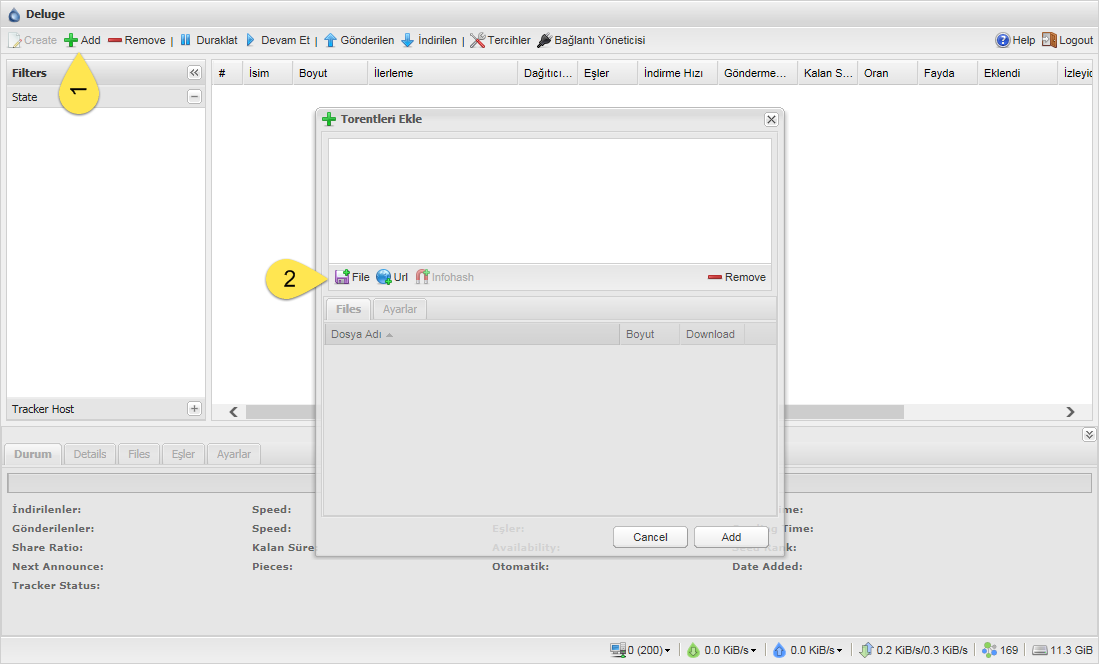
Task: Open the Ayarlar tab in the bottom panel
Action: click(x=233, y=454)
